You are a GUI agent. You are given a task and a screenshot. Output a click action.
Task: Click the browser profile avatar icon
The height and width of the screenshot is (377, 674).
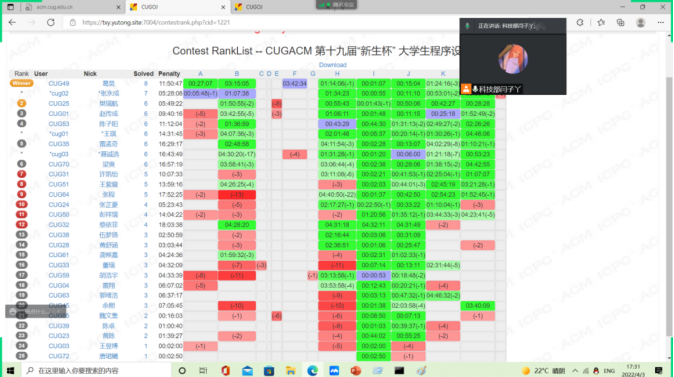pos(640,22)
